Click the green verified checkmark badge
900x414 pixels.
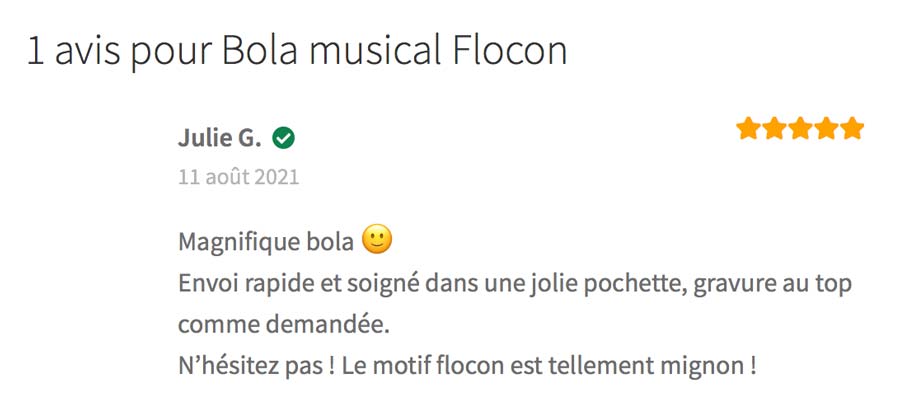284,138
